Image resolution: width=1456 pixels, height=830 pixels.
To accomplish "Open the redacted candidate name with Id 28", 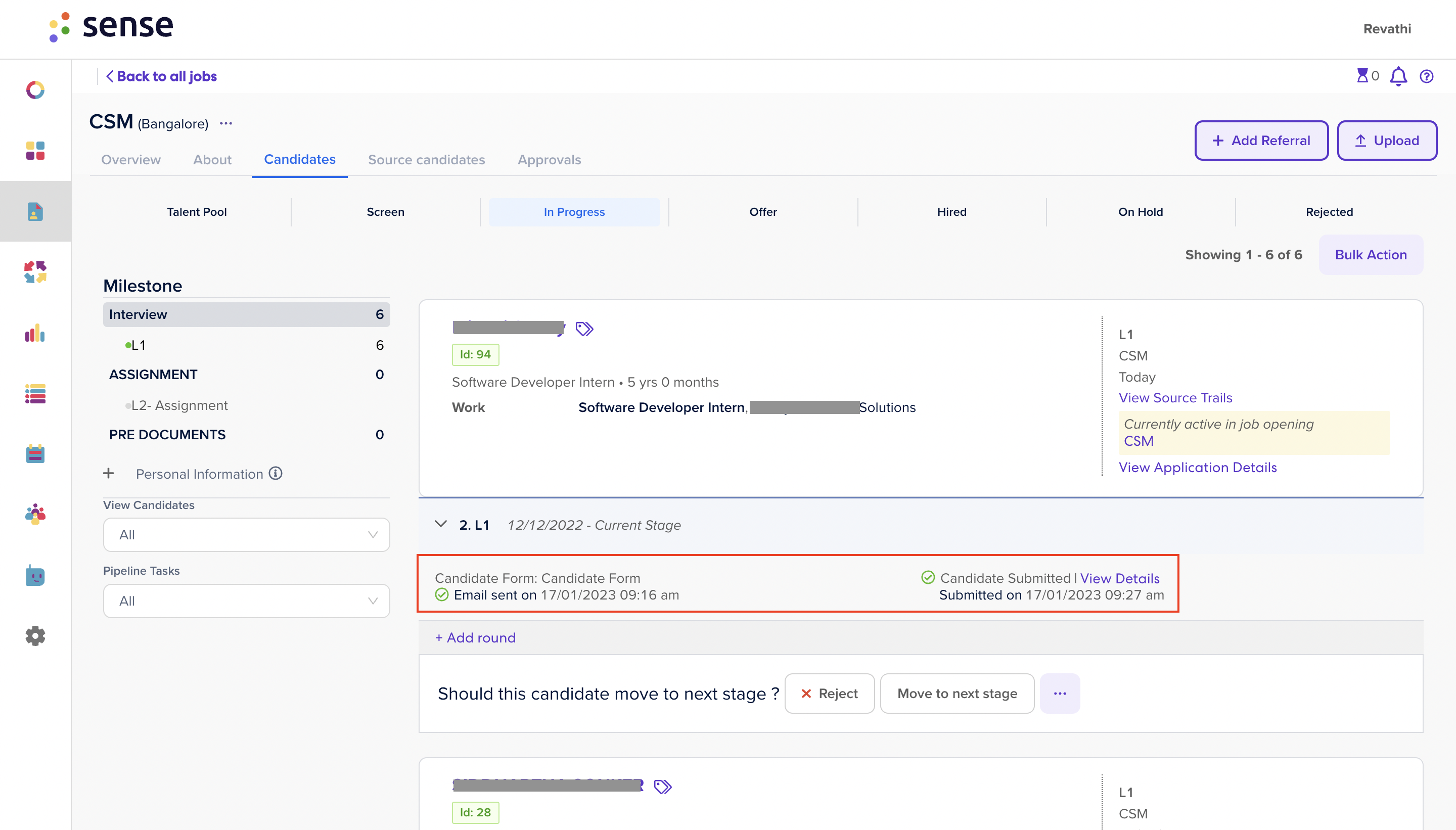I will pyautogui.click(x=548, y=786).
